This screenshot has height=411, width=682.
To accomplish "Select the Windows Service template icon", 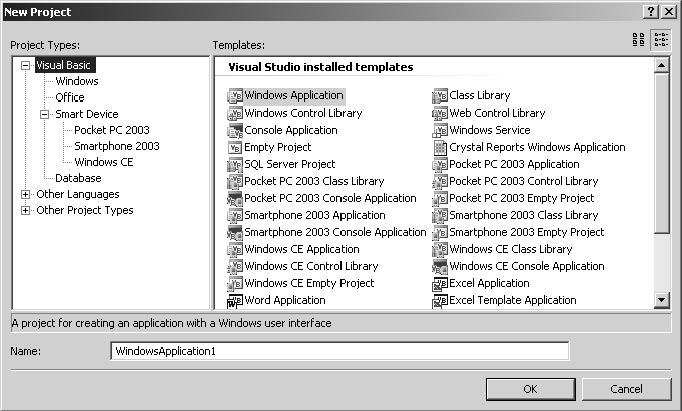I will pos(440,131).
